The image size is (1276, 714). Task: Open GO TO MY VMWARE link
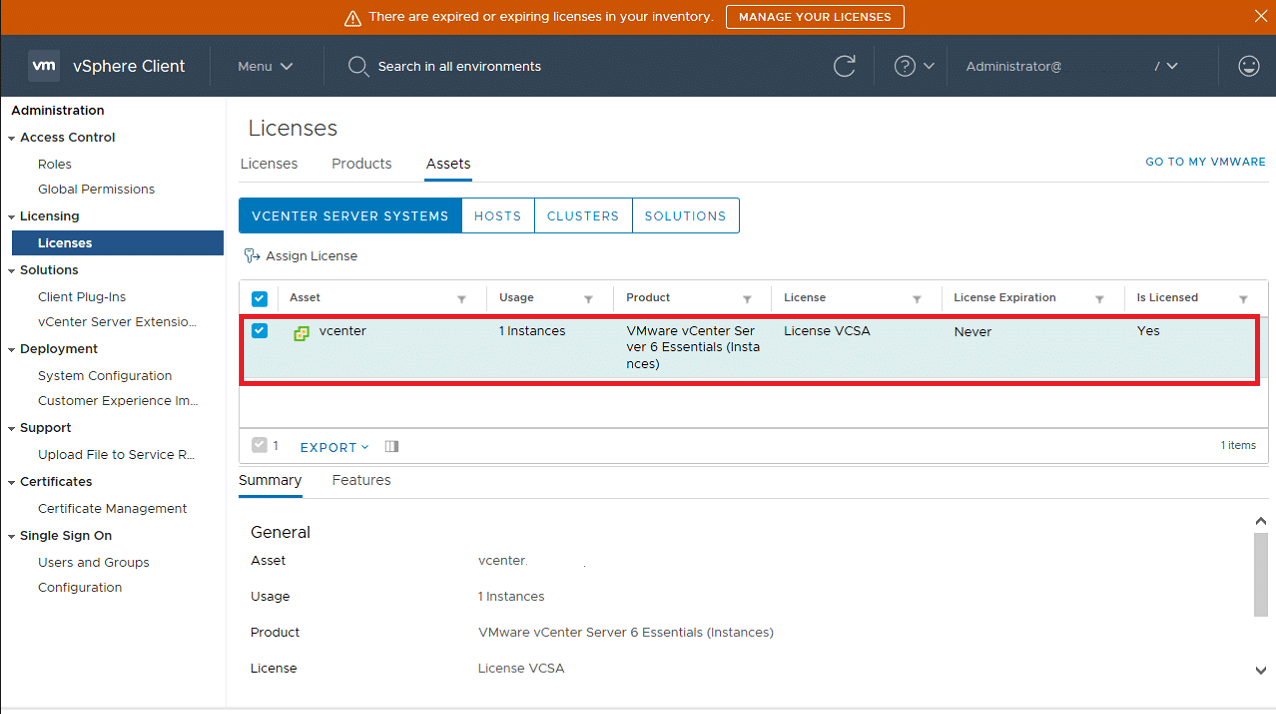pos(1205,162)
